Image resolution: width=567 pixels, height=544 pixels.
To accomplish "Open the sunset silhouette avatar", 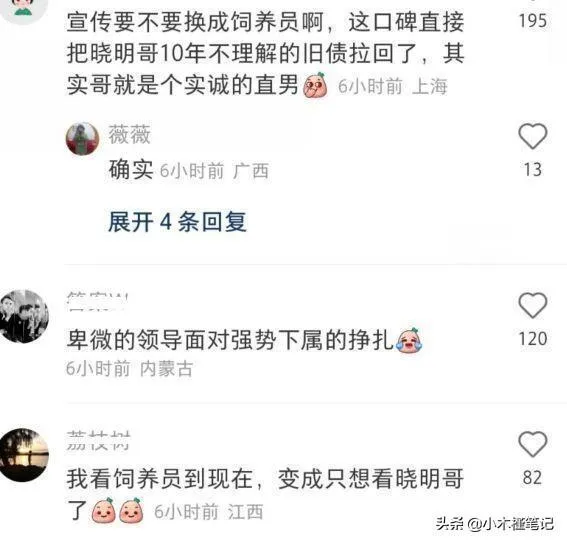I will [24, 455].
